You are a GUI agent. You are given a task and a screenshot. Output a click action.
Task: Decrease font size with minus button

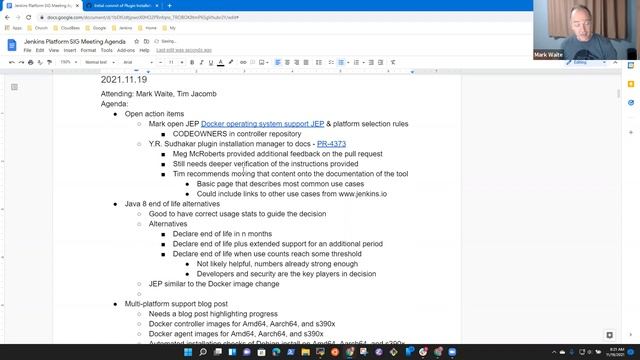(x=160, y=62)
